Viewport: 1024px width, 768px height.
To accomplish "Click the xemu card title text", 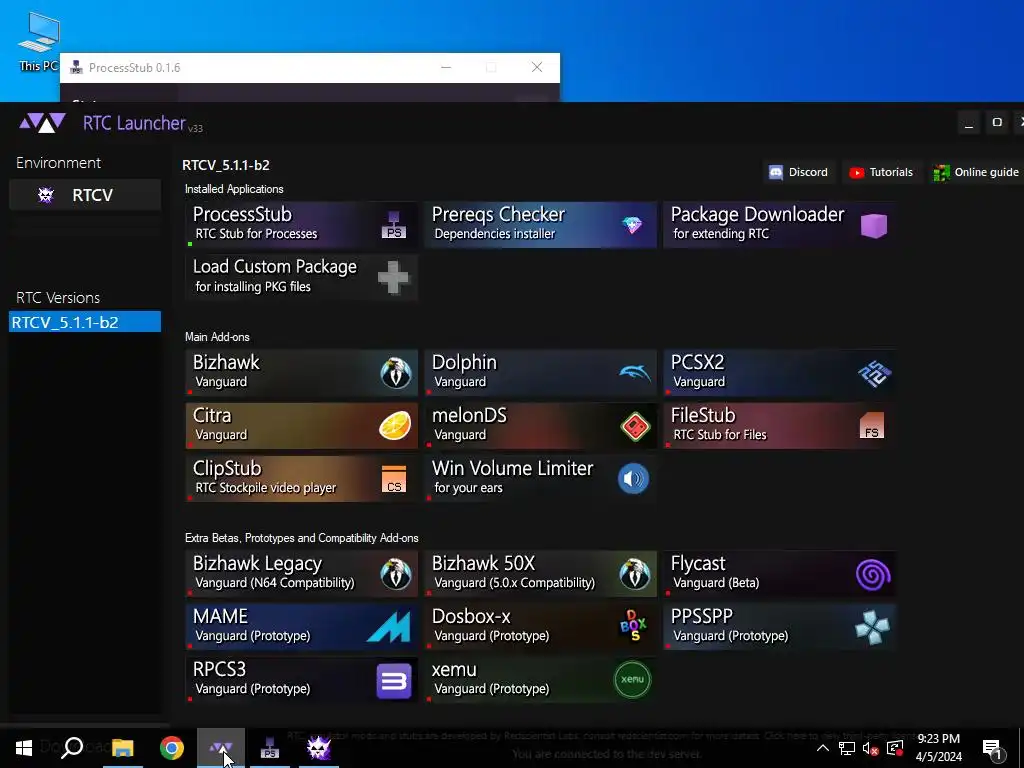I will click(454, 670).
